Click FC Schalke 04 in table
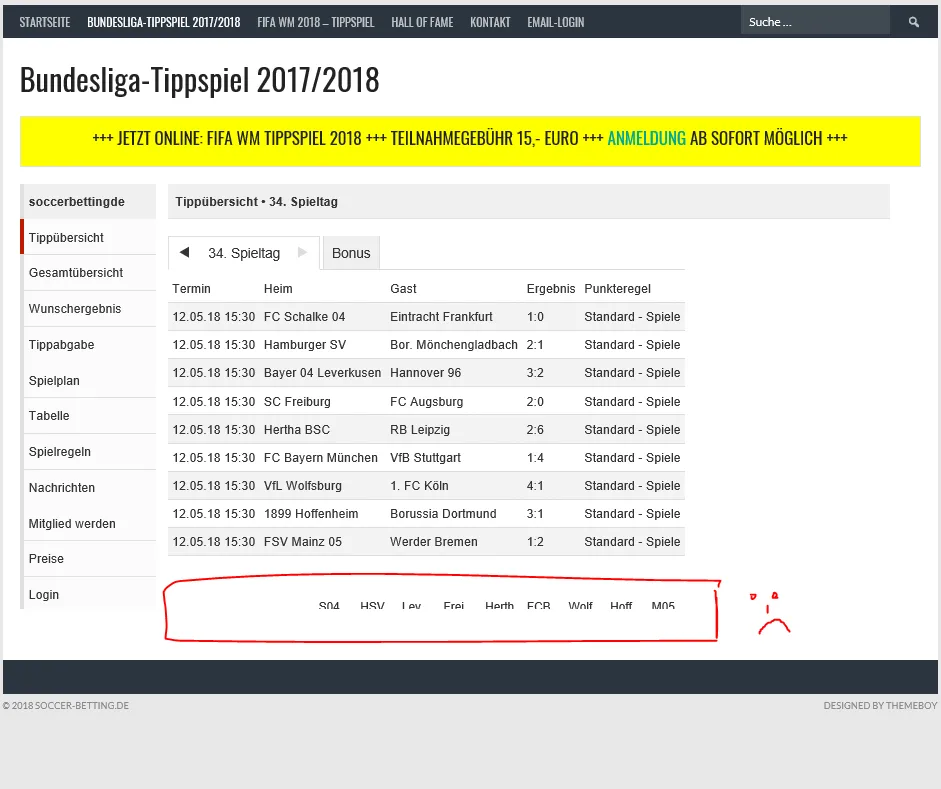Image resolution: width=941 pixels, height=789 pixels. (x=304, y=317)
